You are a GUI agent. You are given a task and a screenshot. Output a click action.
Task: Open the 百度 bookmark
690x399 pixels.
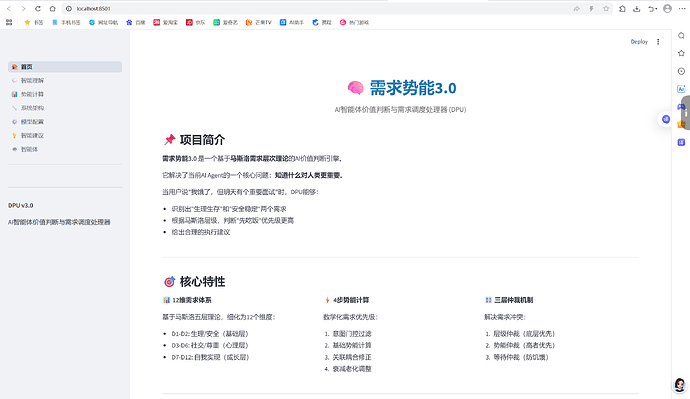tap(136, 22)
